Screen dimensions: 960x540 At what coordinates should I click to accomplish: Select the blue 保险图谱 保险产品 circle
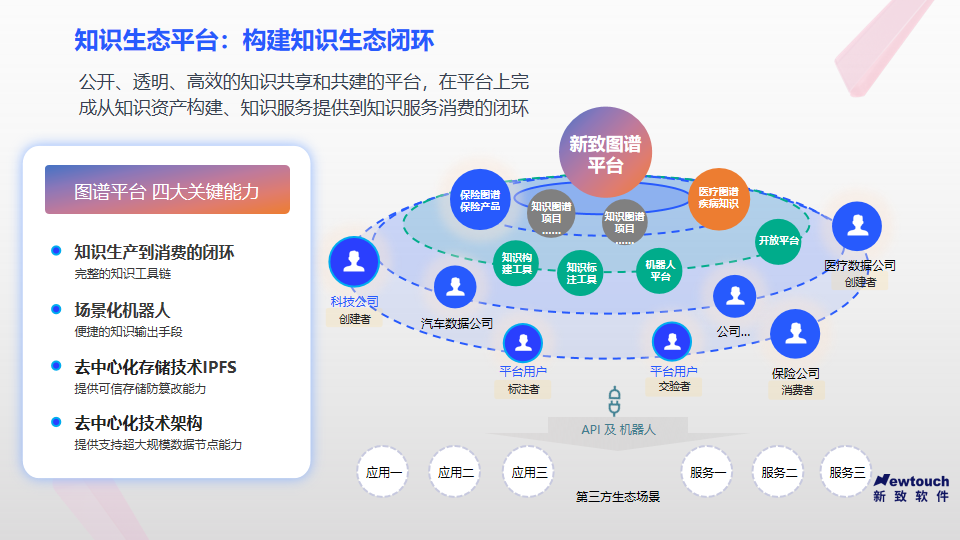pos(480,200)
